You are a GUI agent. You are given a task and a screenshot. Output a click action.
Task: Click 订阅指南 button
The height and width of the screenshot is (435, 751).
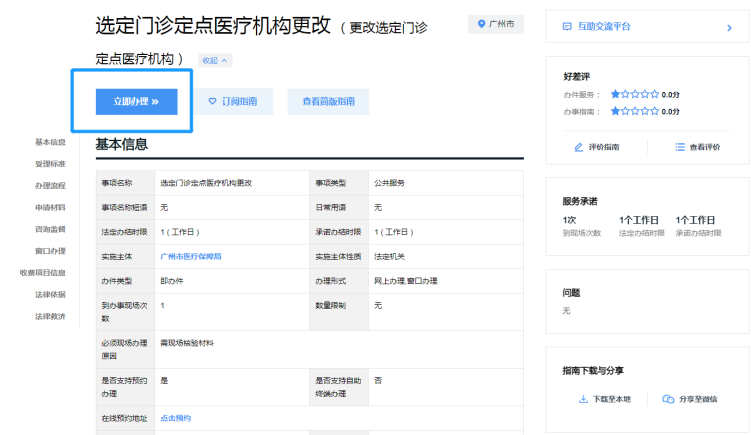coord(233,102)
